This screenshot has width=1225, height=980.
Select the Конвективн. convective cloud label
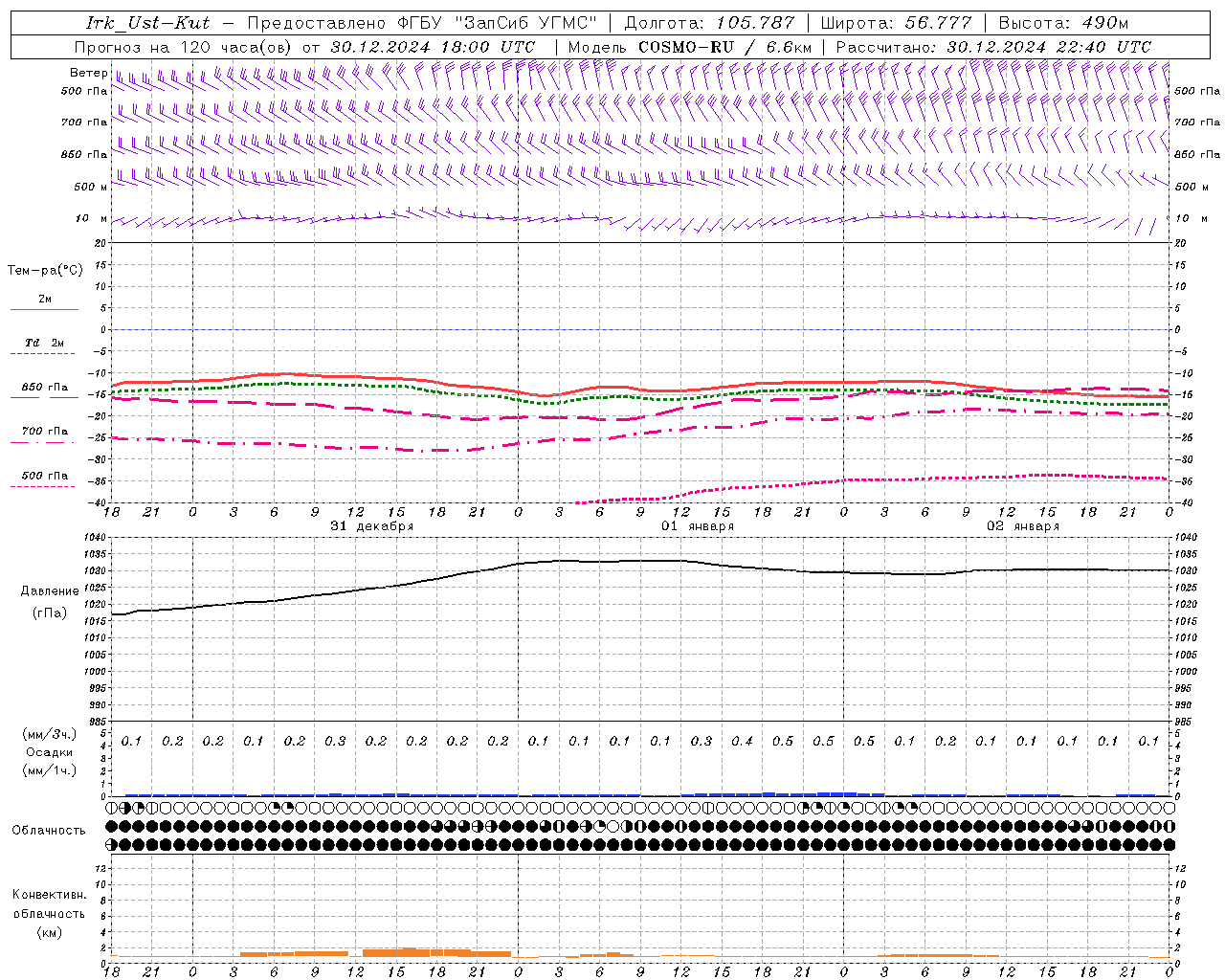coord(49,895)
